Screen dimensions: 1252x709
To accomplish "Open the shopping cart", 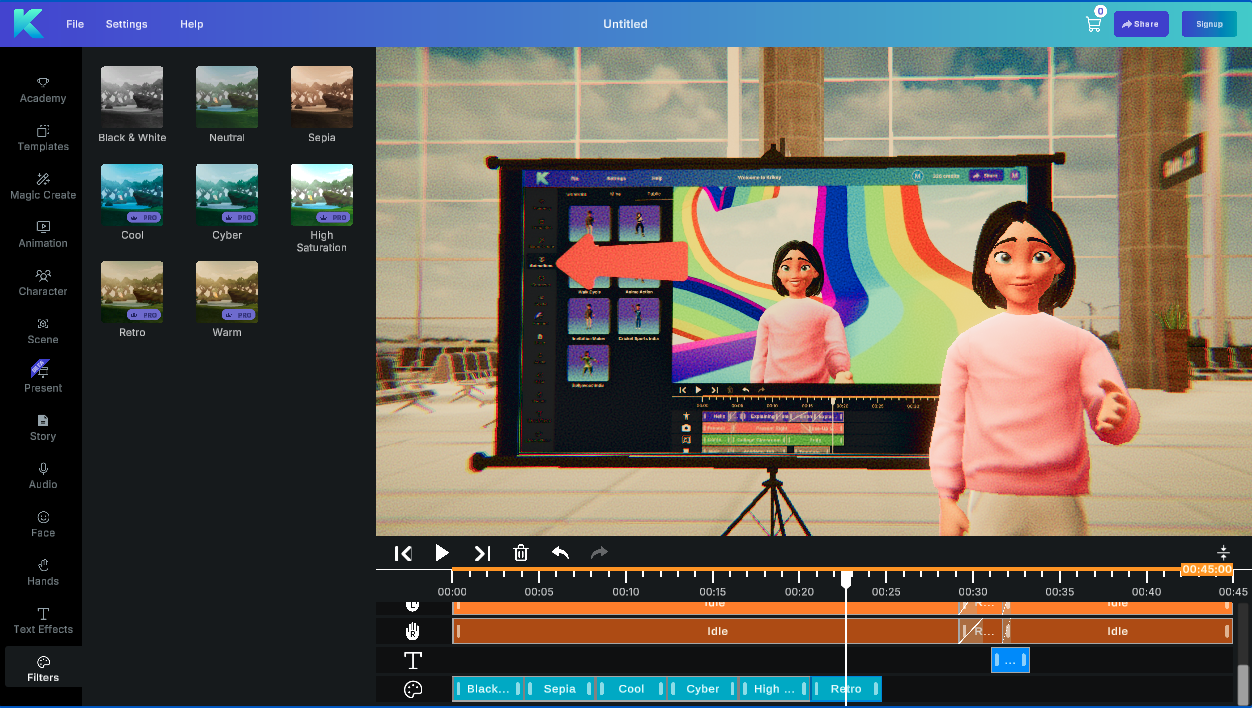I will point(1093,23).
